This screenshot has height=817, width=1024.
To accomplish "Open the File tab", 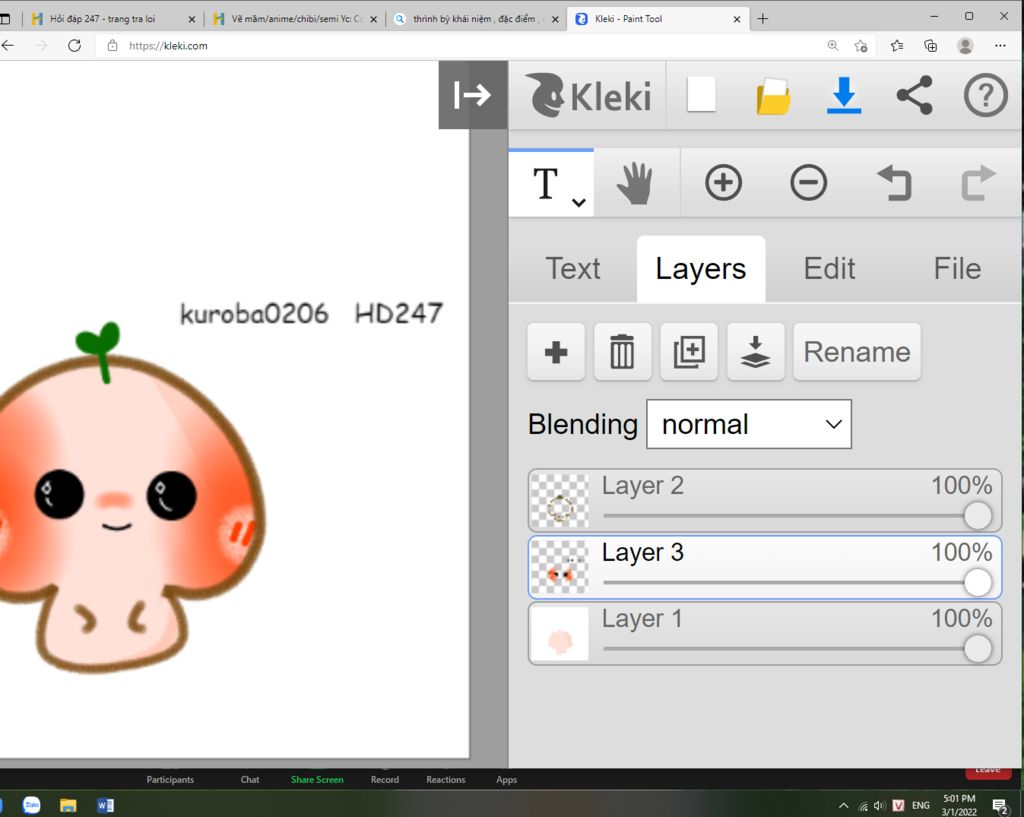I will tap(957, 268).
